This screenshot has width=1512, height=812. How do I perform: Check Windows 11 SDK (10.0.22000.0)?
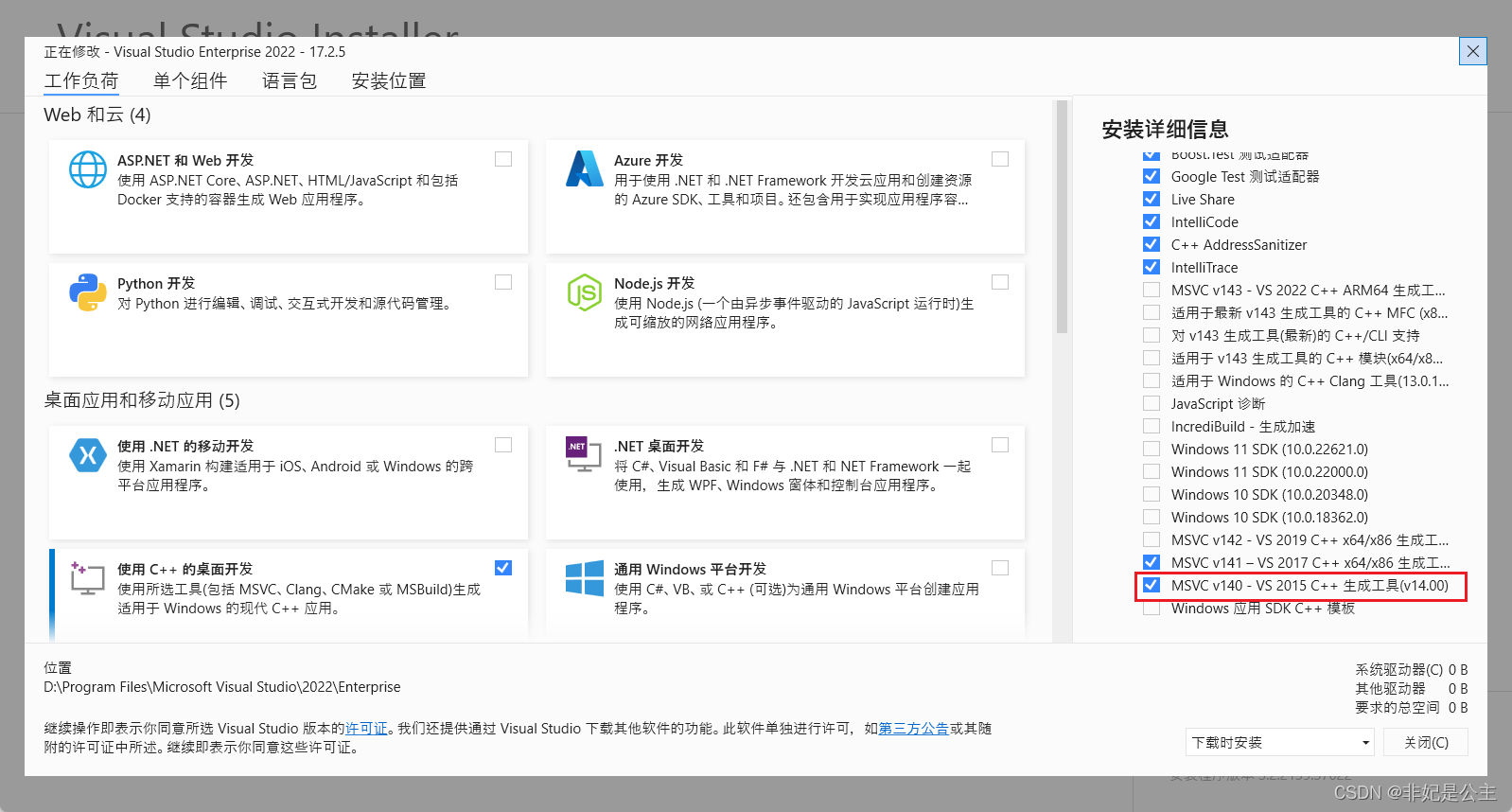pos(1152,471)
